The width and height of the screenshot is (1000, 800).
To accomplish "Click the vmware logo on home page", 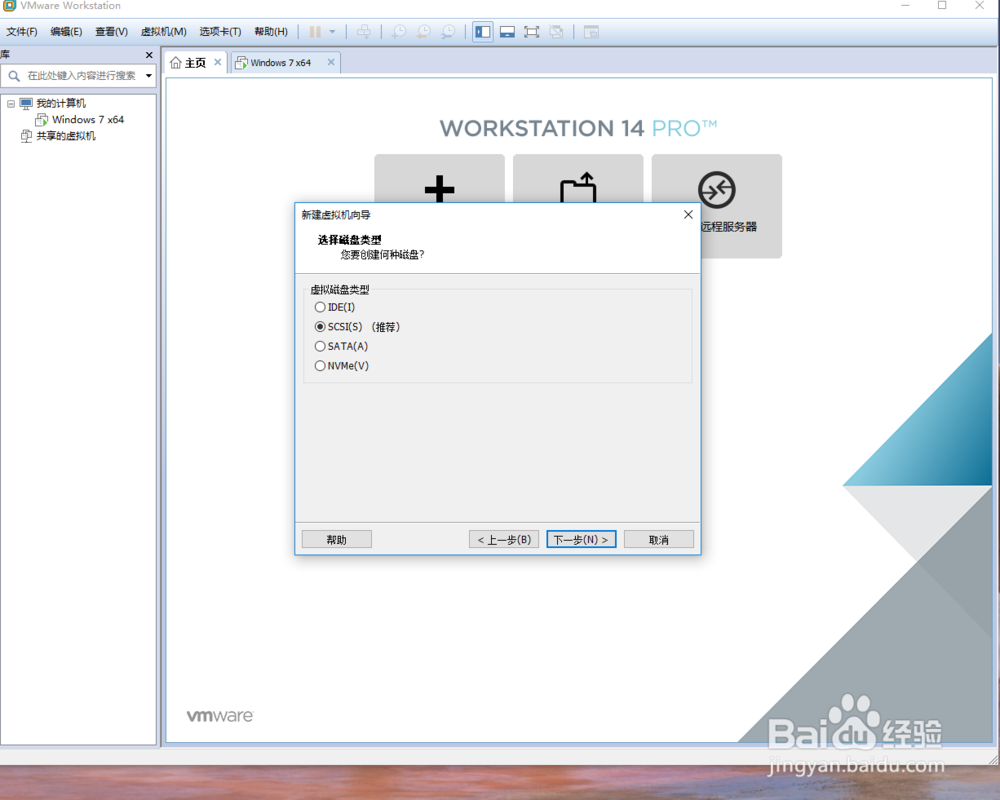I will click(219, 716).
